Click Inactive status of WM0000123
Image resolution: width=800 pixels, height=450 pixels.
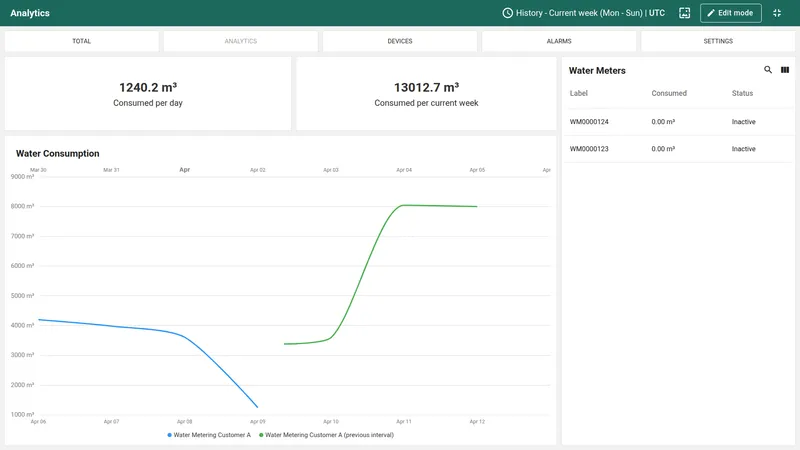[x=743, y=149]
